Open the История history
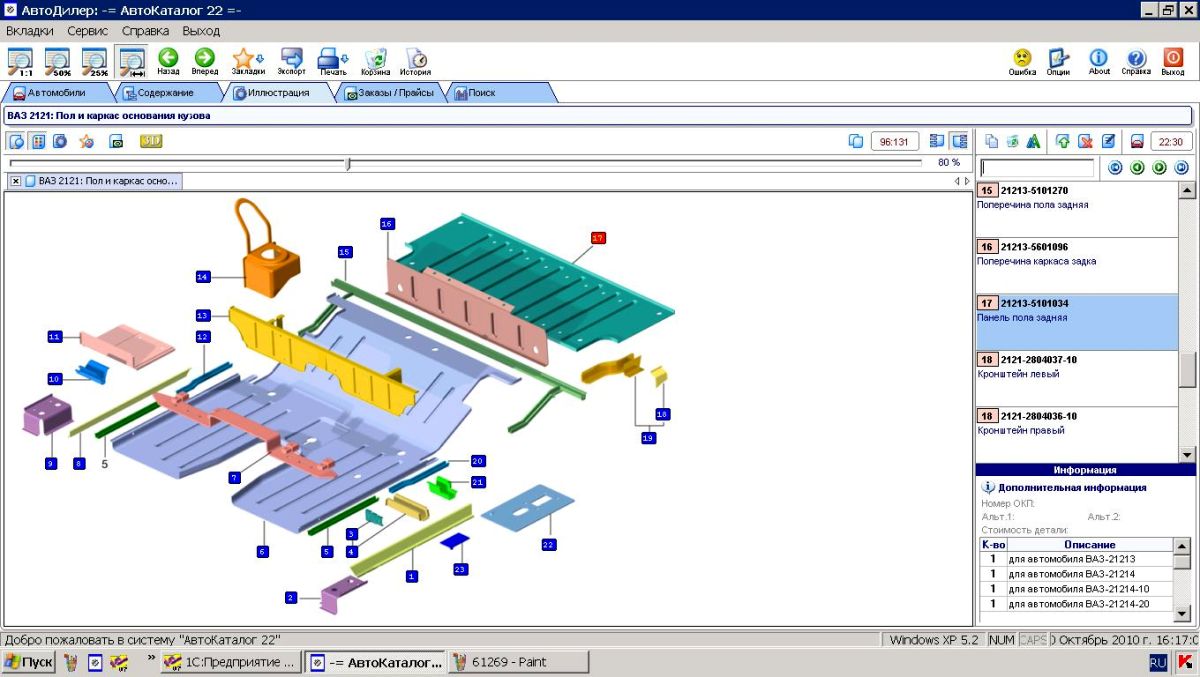Image resolution: width=1200 pixels, height=677 pixels. [416, 62]
